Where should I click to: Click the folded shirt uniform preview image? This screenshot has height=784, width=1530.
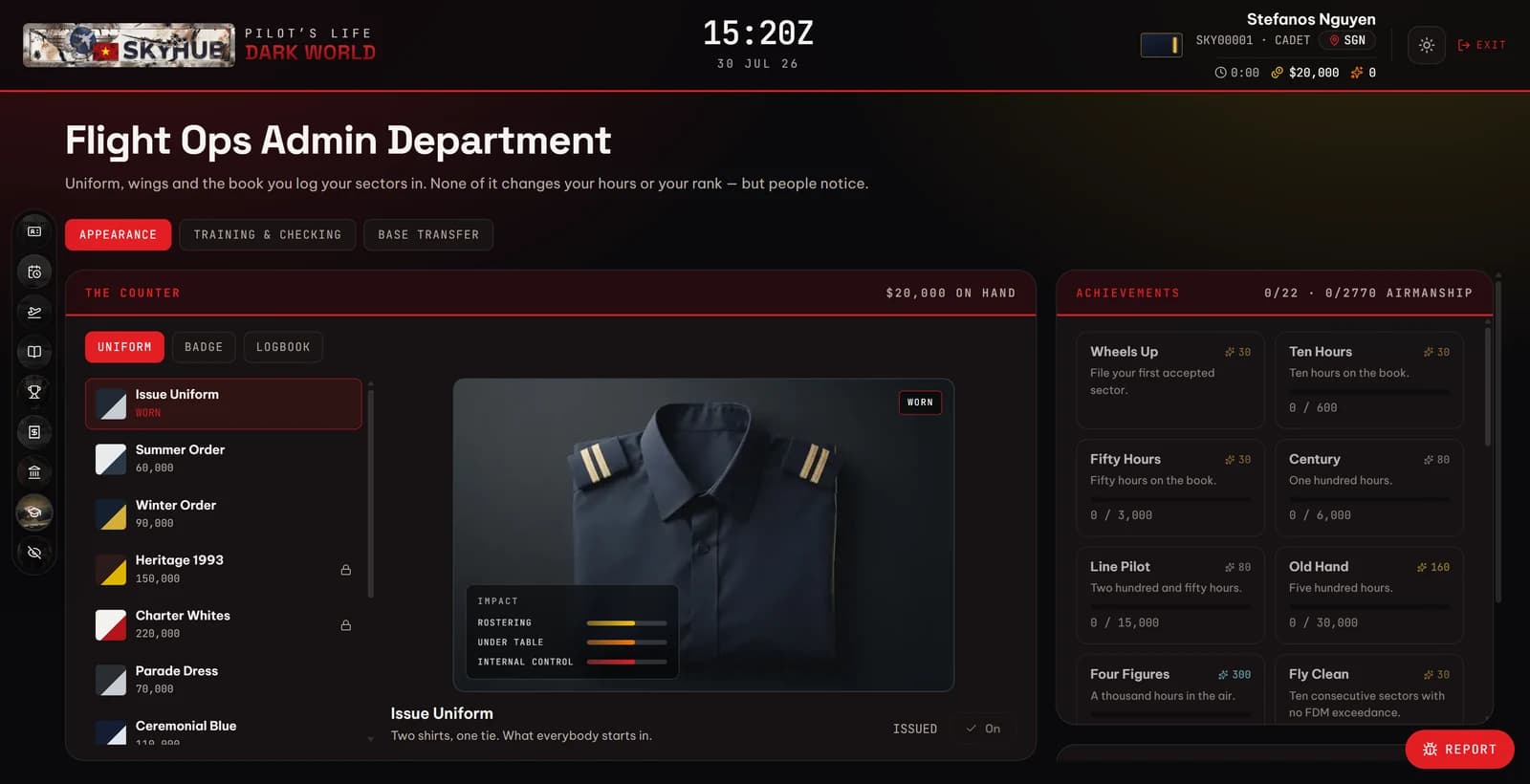tap(704, 535)
